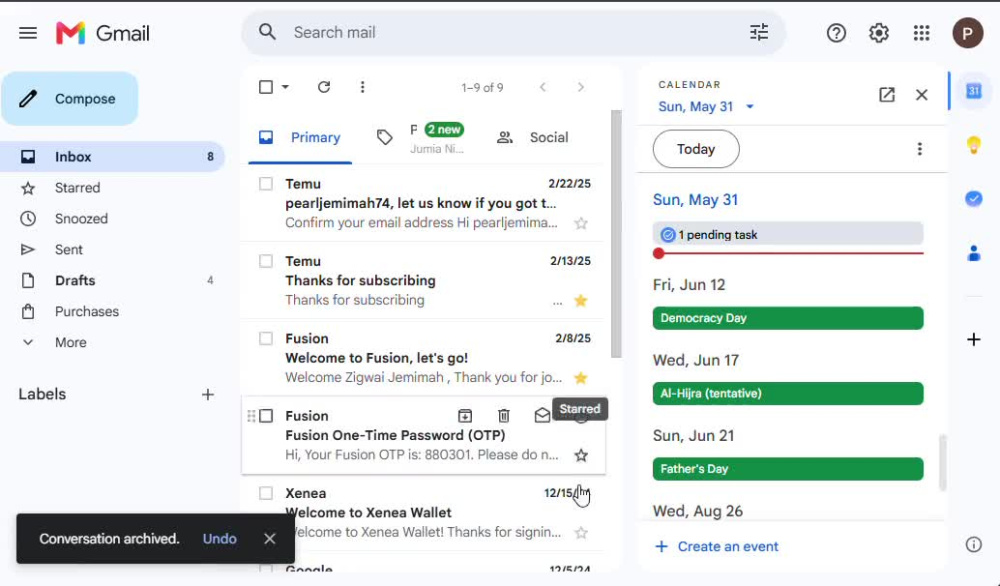Open the Starred folder

(x=112, y=188)
